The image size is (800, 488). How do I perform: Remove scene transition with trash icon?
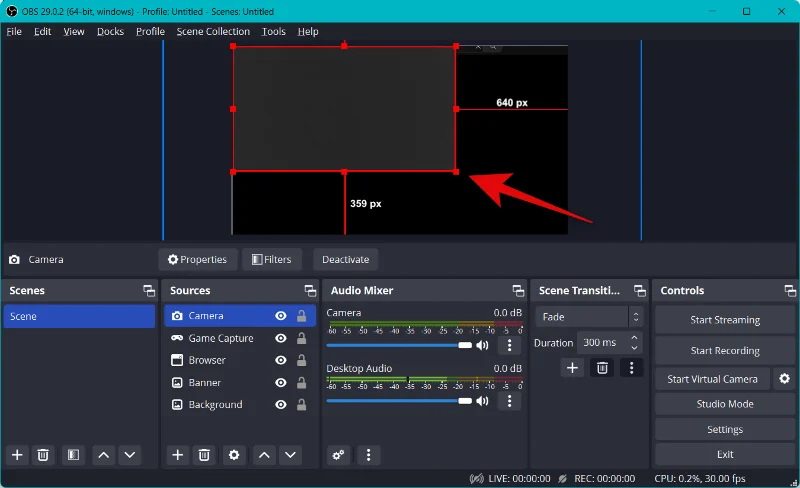coord(602,368)
